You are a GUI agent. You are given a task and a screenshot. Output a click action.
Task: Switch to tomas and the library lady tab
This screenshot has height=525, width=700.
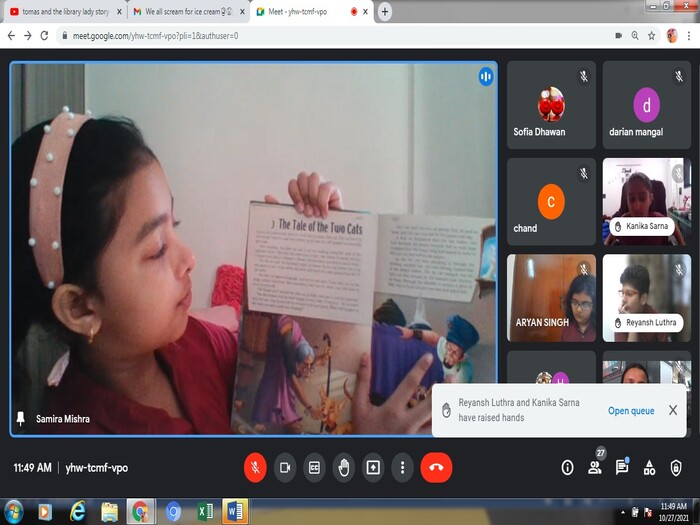66,12
